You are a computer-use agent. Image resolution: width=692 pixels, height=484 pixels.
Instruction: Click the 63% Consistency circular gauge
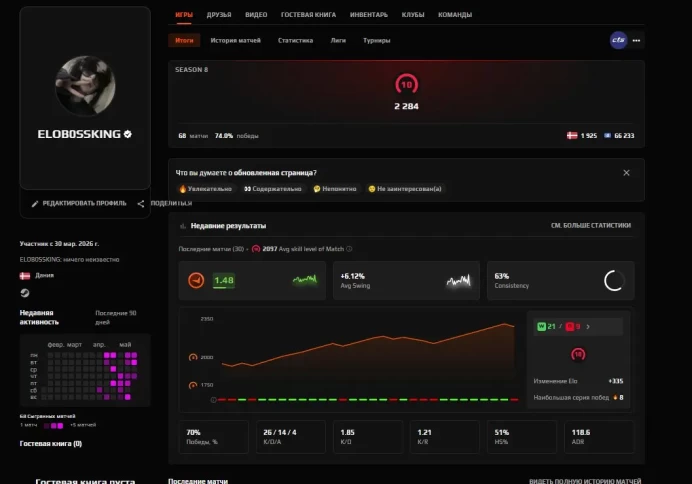tap(614, 281)
